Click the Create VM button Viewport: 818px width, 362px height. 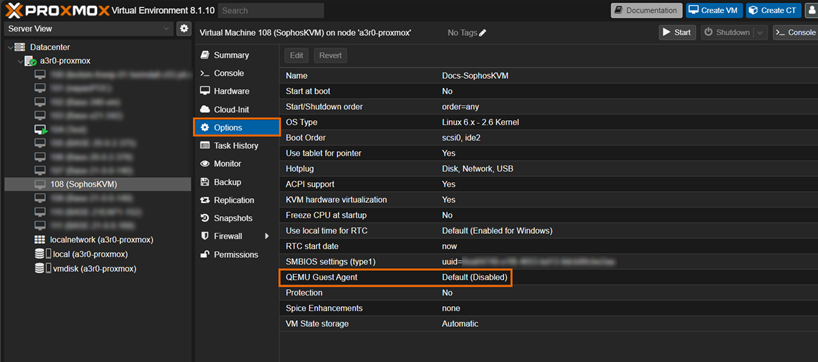tap(714, 10)
